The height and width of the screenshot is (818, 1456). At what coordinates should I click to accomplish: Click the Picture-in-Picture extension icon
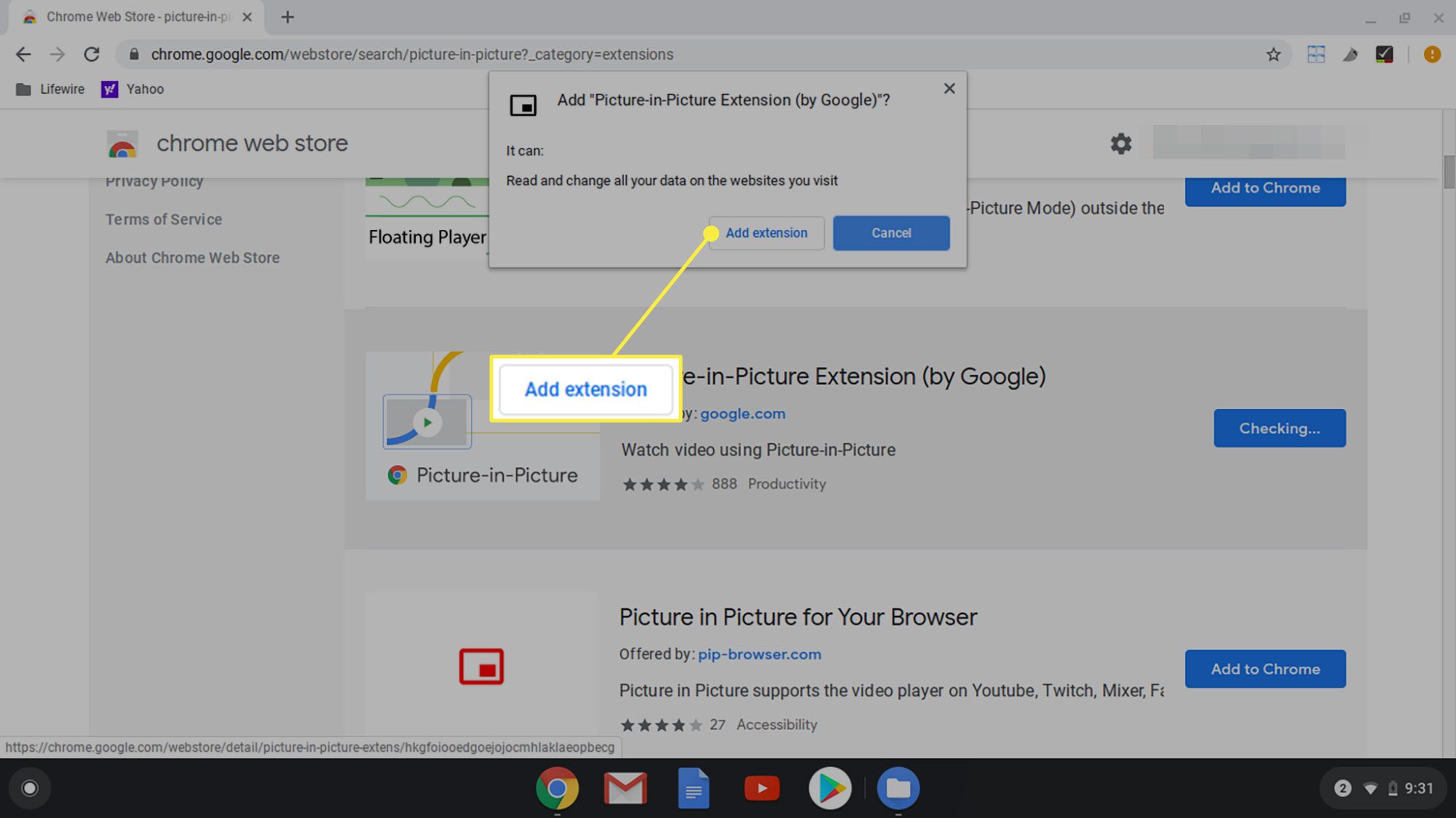pos(428,421)
